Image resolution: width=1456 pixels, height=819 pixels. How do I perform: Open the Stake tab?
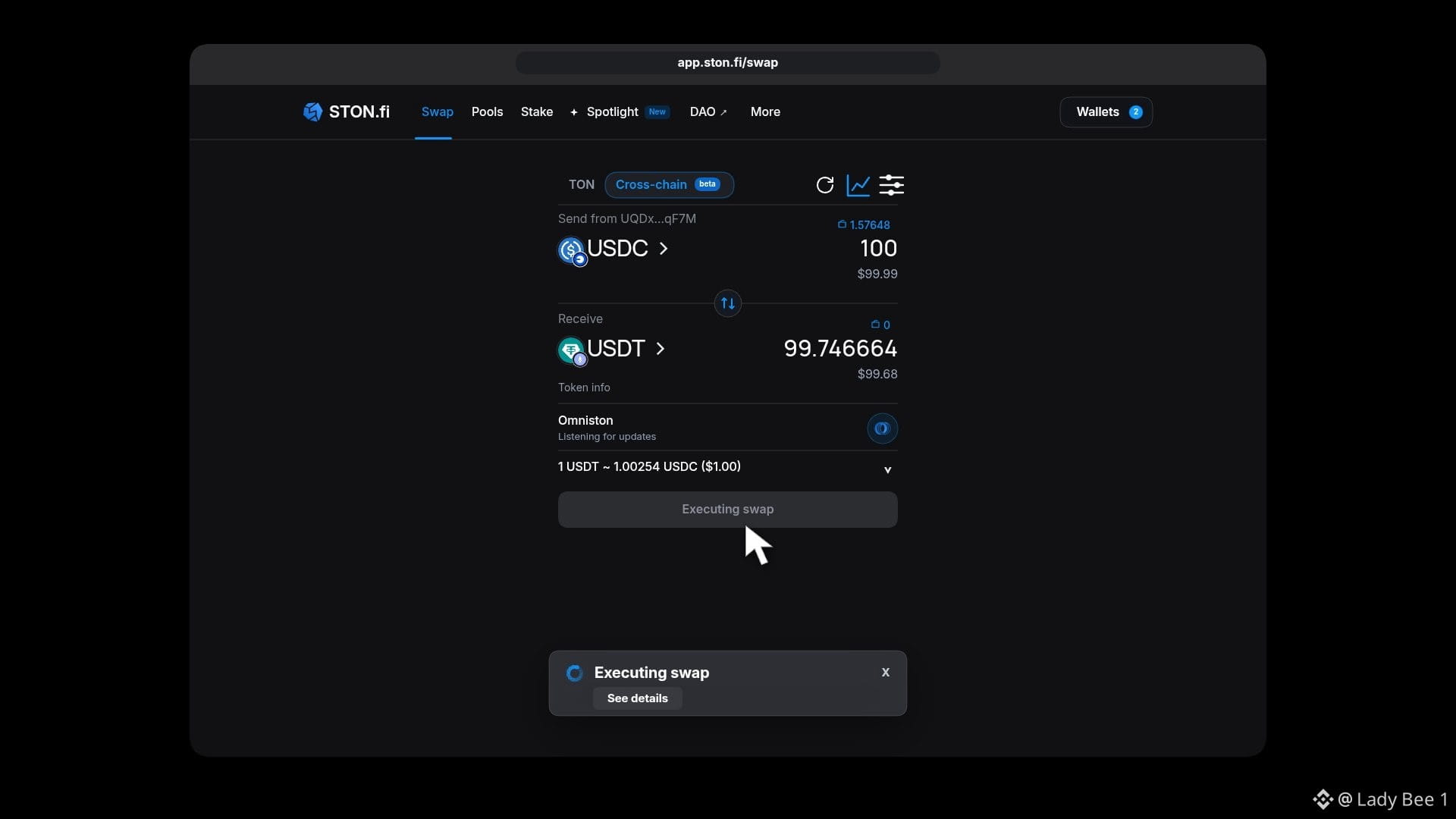(x=537, y=111)
